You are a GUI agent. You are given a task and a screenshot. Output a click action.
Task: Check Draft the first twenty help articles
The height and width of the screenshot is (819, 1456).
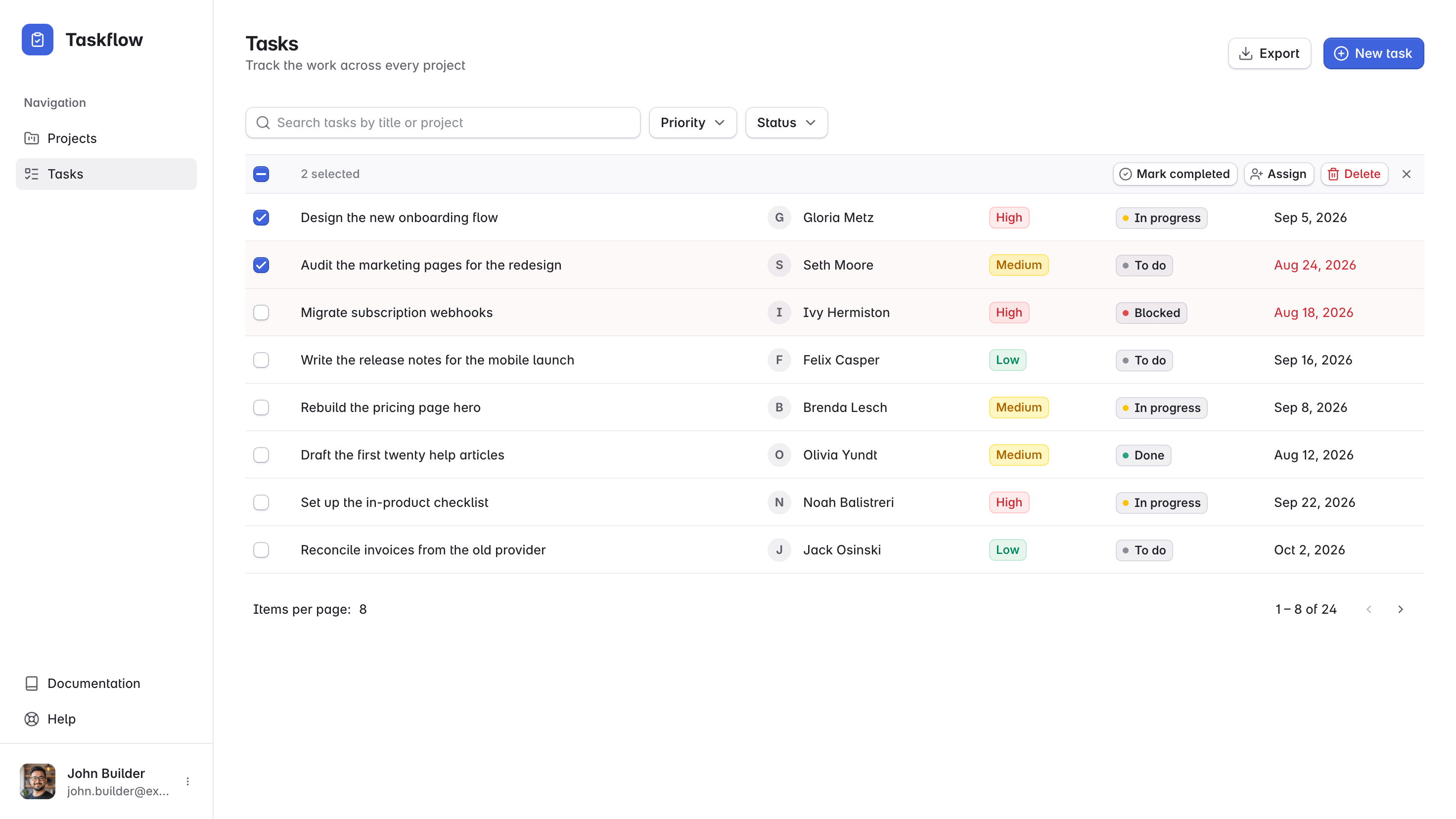[261, 455]
